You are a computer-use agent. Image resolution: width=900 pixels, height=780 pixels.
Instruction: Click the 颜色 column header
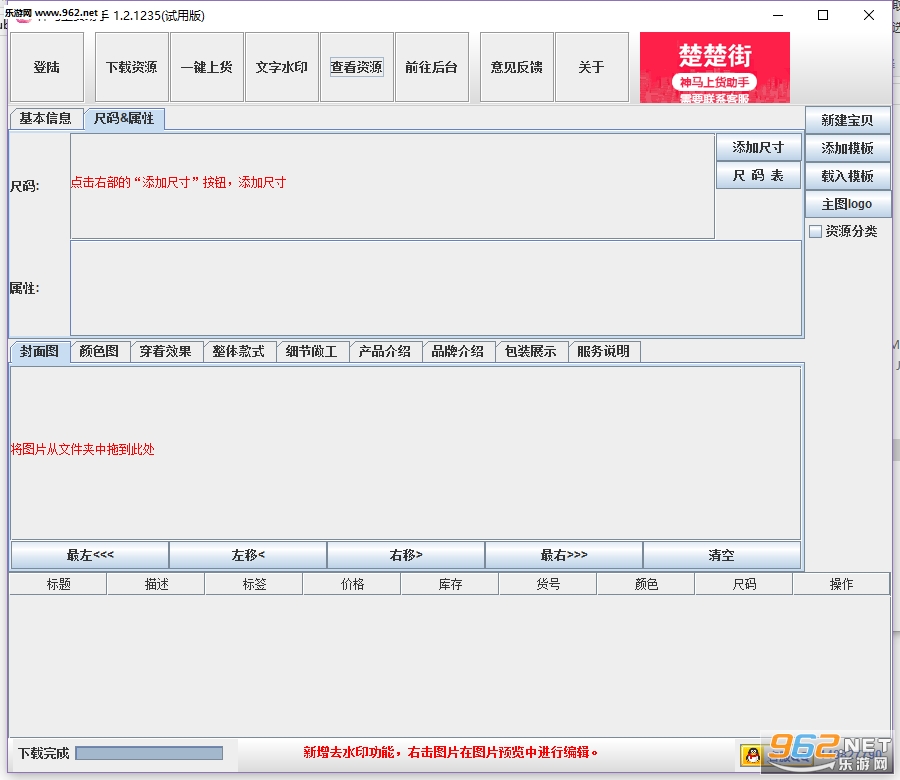click(x=646, y=584)
